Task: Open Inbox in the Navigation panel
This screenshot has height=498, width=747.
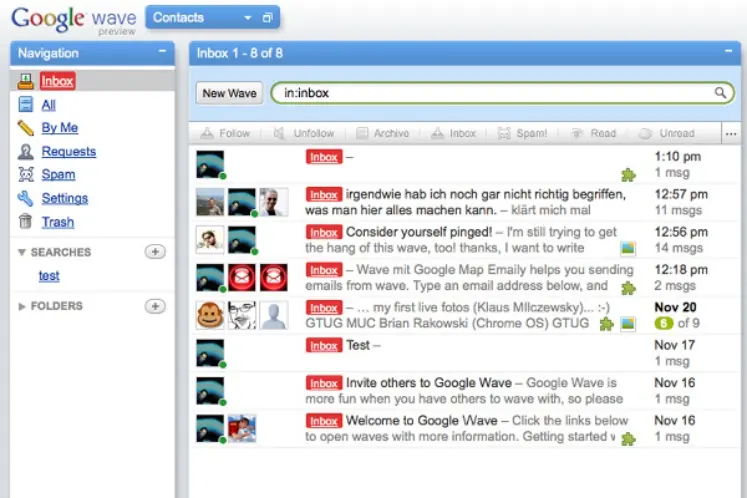Action: coord(57,81)
